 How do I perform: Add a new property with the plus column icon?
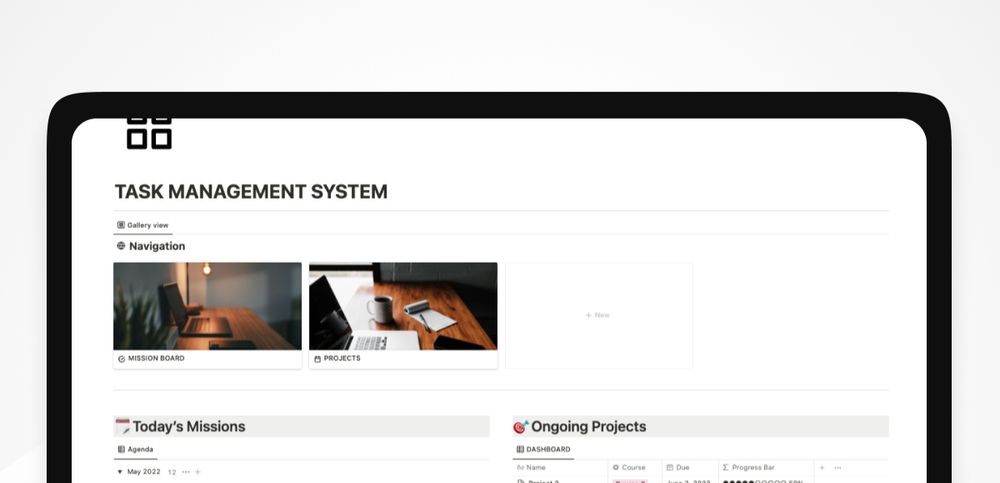(x=822, y=467)
